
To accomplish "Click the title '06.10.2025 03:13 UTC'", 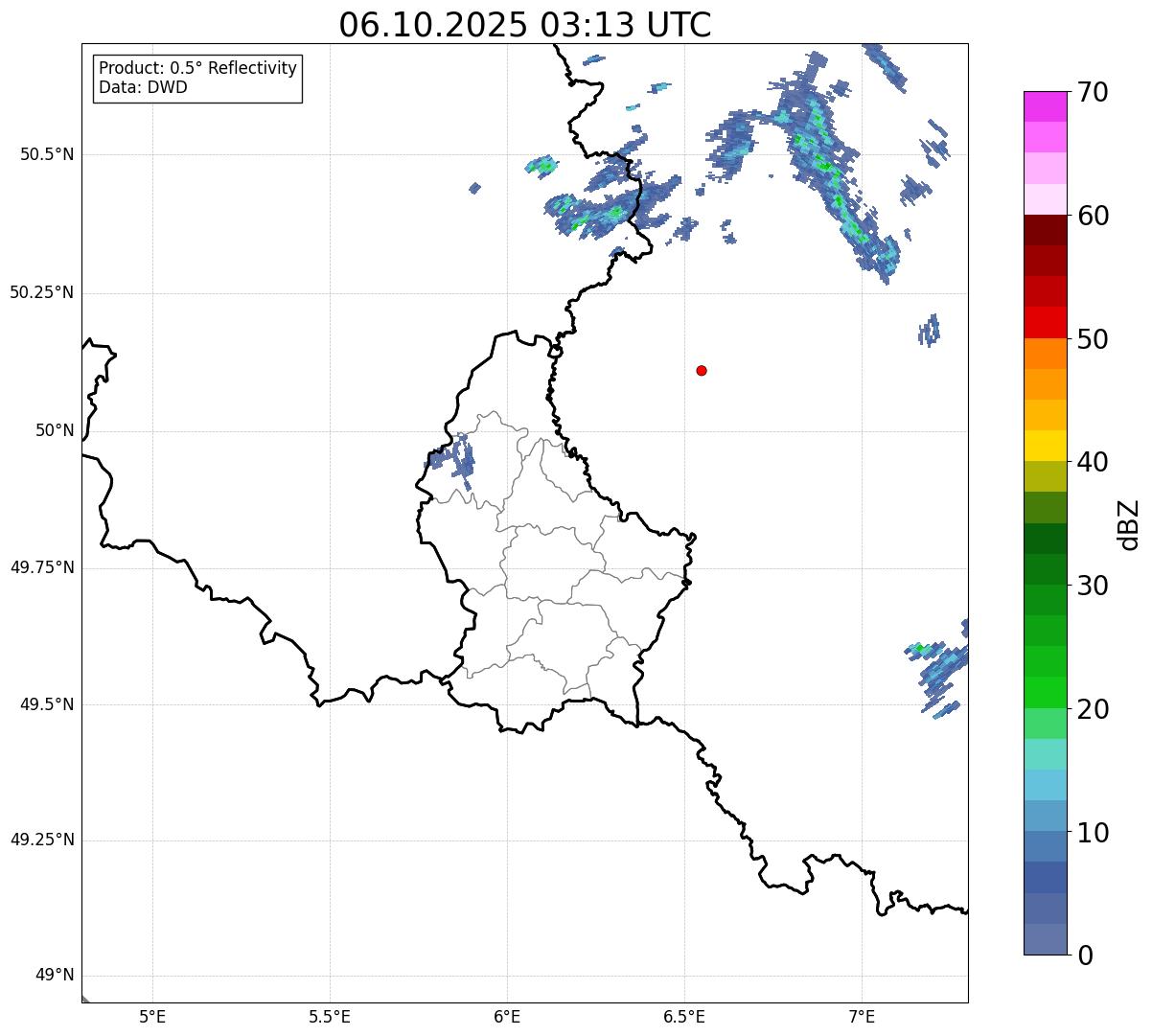I will pos(525,25).
